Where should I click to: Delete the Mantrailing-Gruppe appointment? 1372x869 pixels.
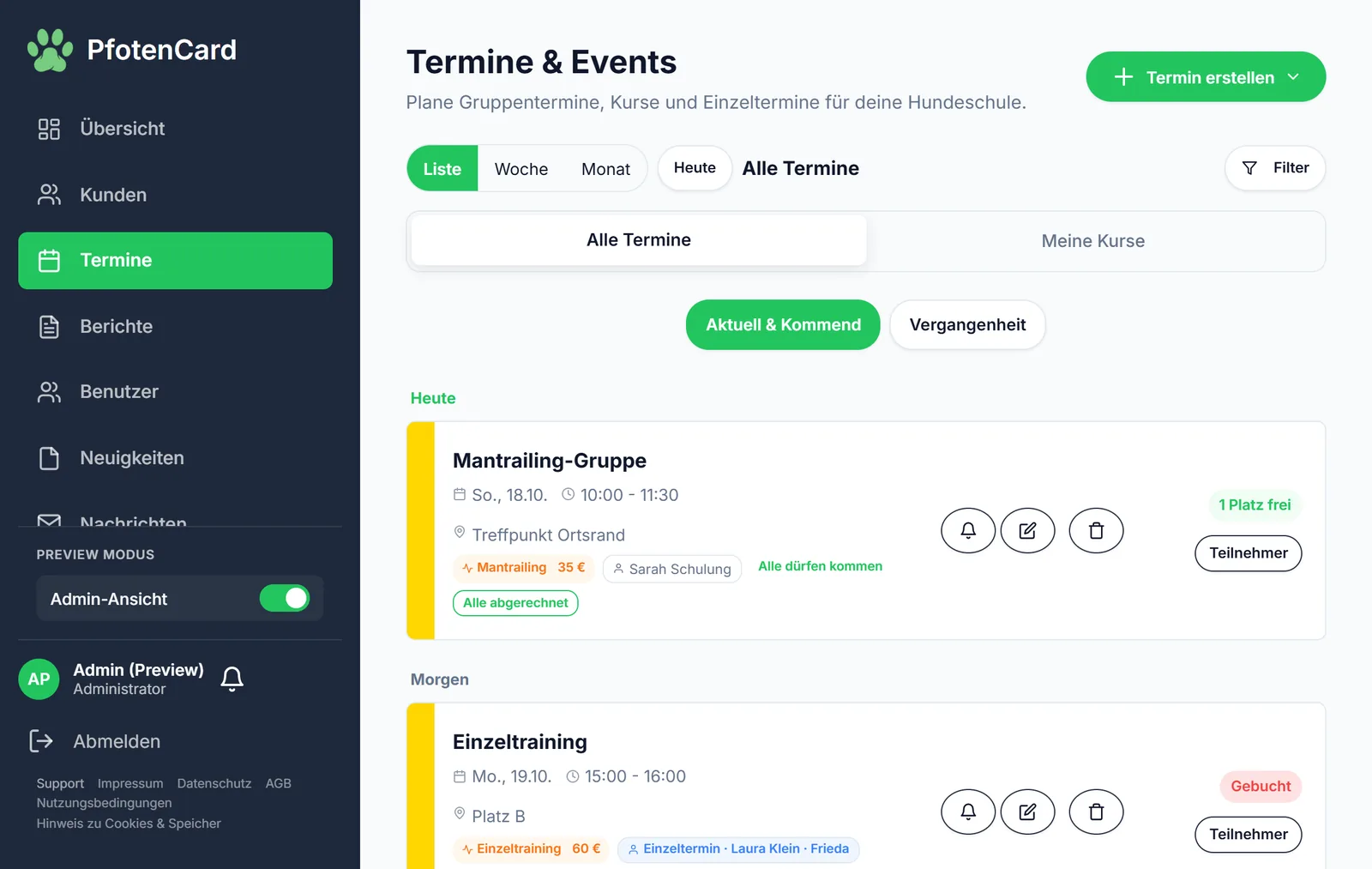[1096, 531]
